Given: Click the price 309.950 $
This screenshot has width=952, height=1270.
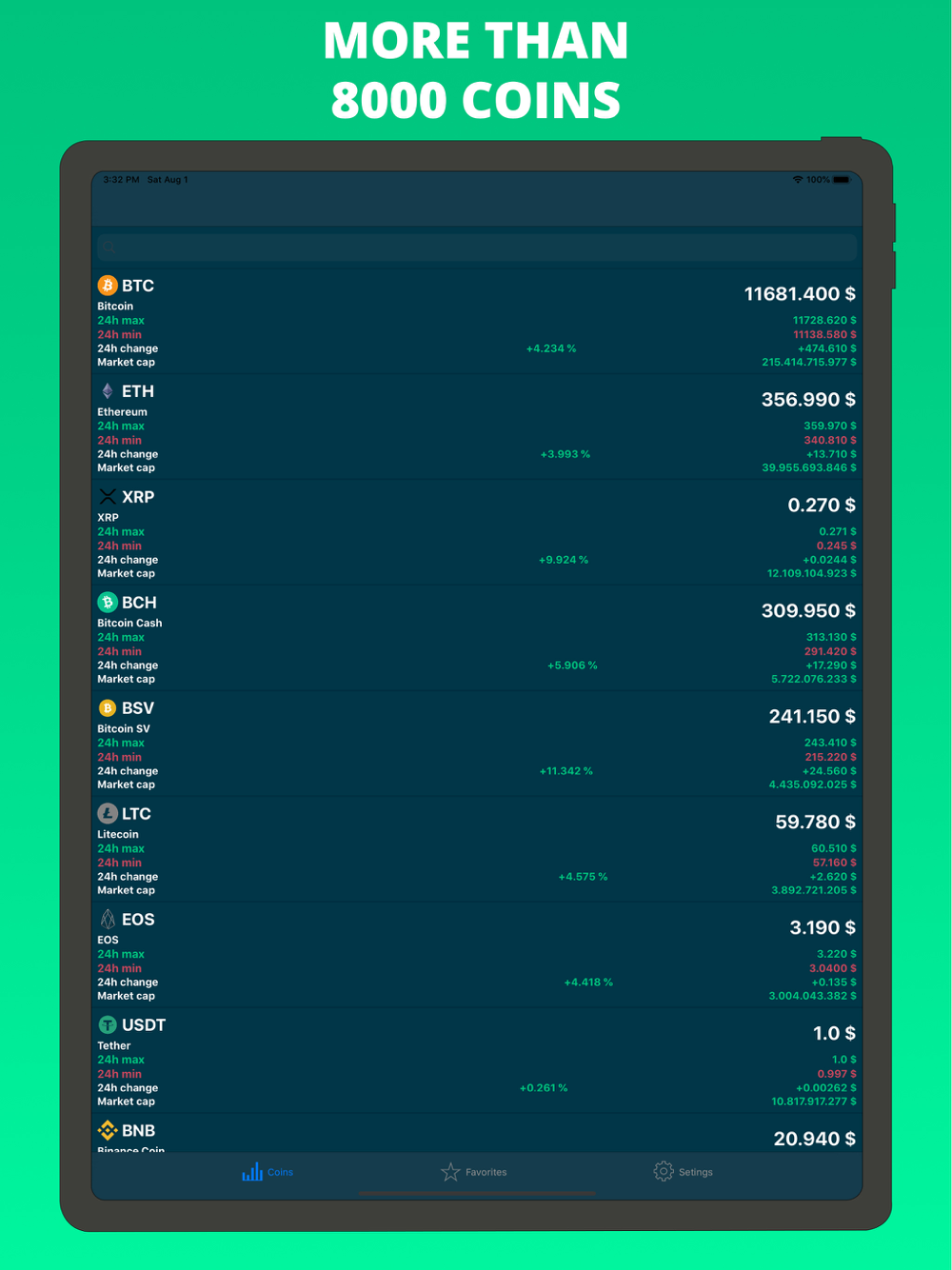Looking at the screenshot, I should point(808,611).
